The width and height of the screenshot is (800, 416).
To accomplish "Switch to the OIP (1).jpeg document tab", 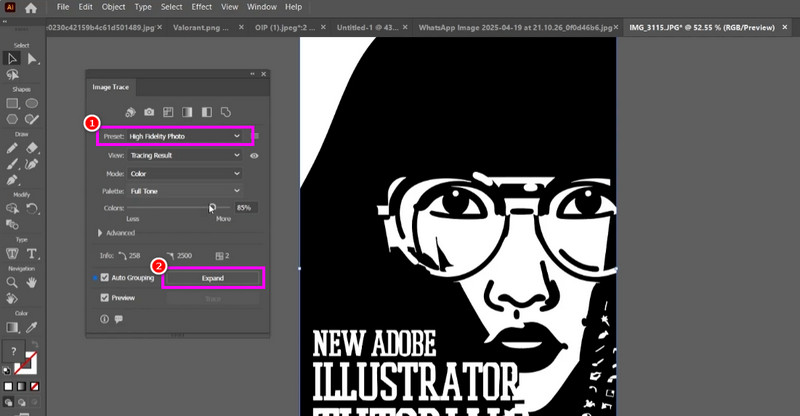I will coord(284,28).
